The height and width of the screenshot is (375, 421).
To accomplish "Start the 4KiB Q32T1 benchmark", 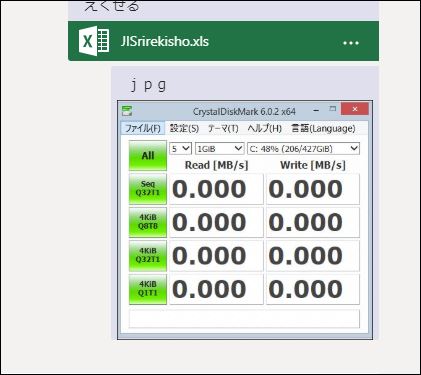I will (x=148, y=255).
